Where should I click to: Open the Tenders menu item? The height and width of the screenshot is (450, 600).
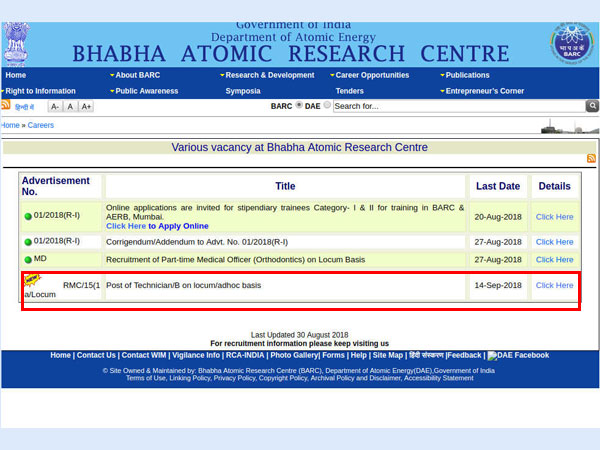click(349, 91)
